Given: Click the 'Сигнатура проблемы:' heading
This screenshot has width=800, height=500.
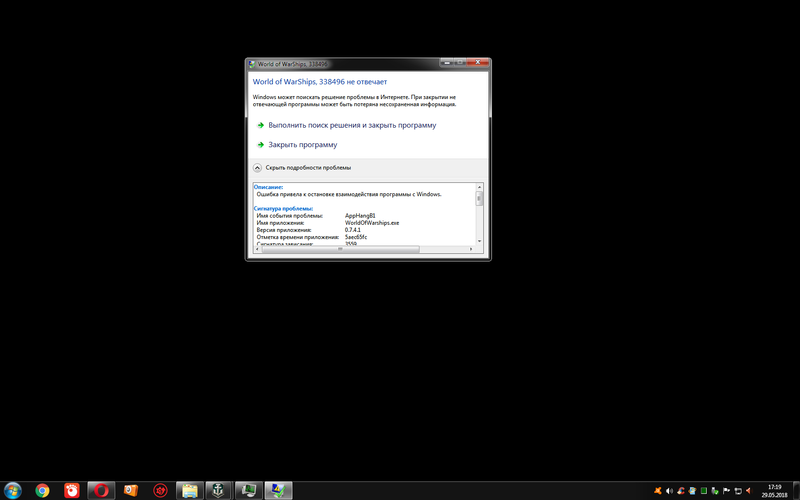Looking at the screenshot, I should click(283, 209).
